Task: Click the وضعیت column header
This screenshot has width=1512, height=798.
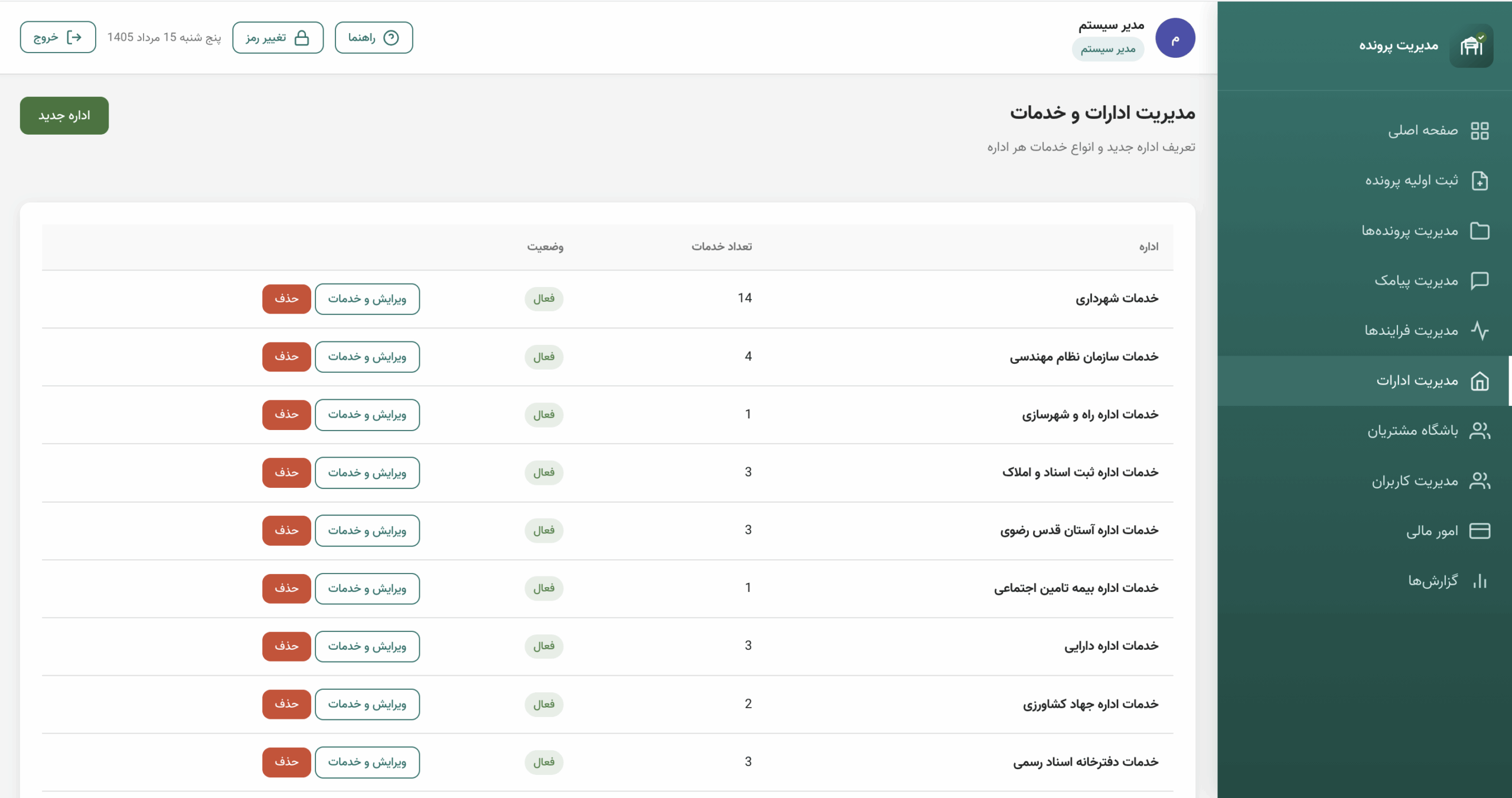Action: 545,246
